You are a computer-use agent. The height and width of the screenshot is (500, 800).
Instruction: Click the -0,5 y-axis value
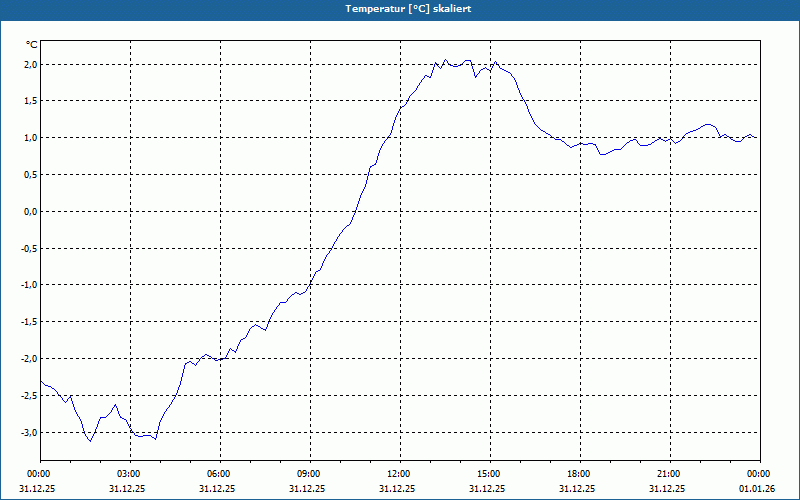[28, 248]
